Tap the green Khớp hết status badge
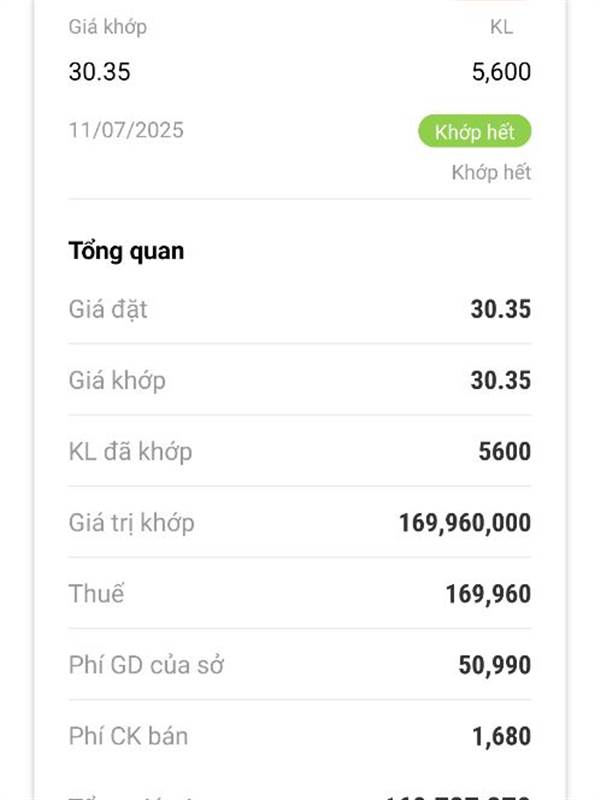 [474, 132]
